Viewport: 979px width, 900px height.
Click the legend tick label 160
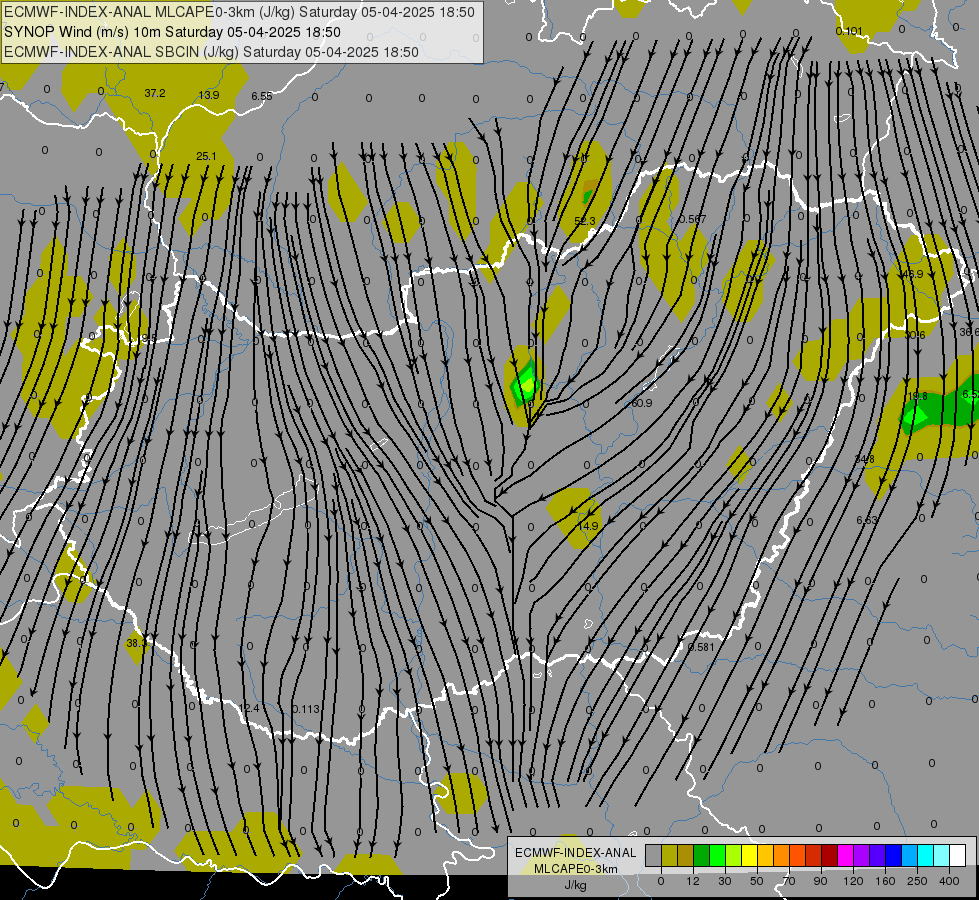click(885, 881)
